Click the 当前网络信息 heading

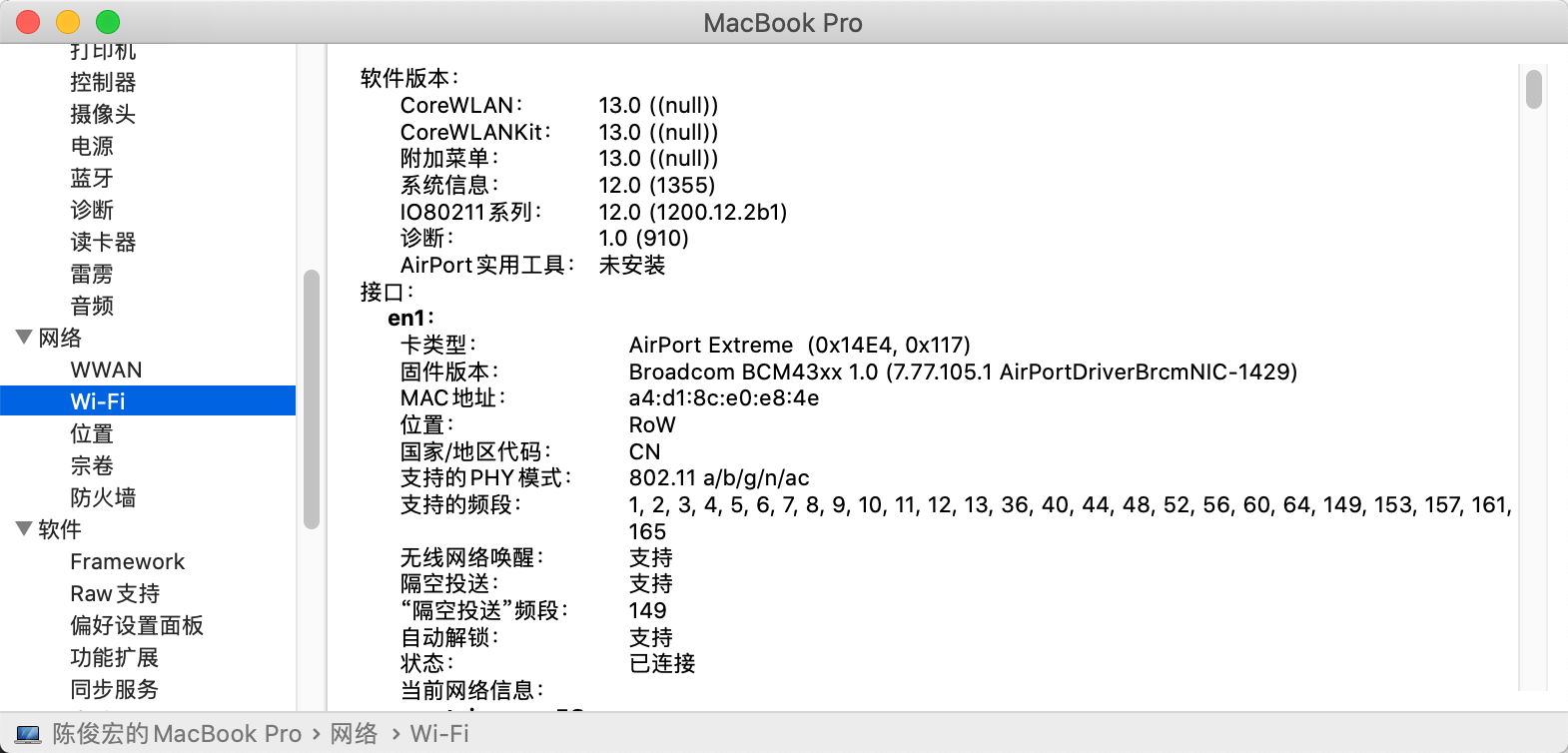[x=471, y=690]
